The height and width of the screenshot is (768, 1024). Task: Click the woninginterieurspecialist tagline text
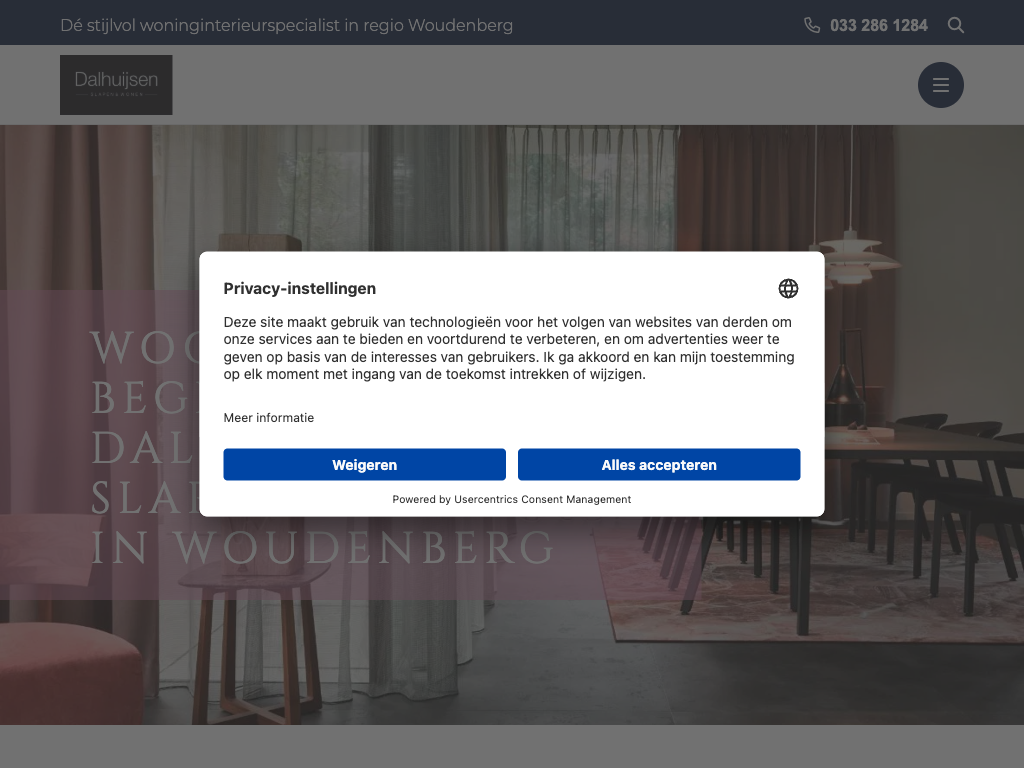click(286, 25)
